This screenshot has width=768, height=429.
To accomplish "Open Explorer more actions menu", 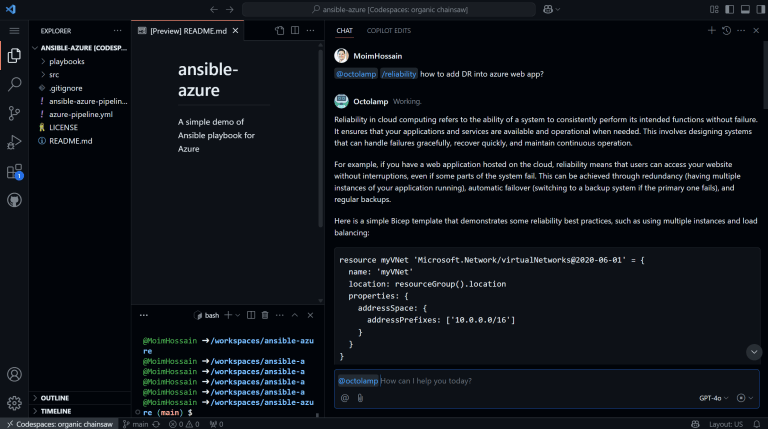I will pos(118,31).
